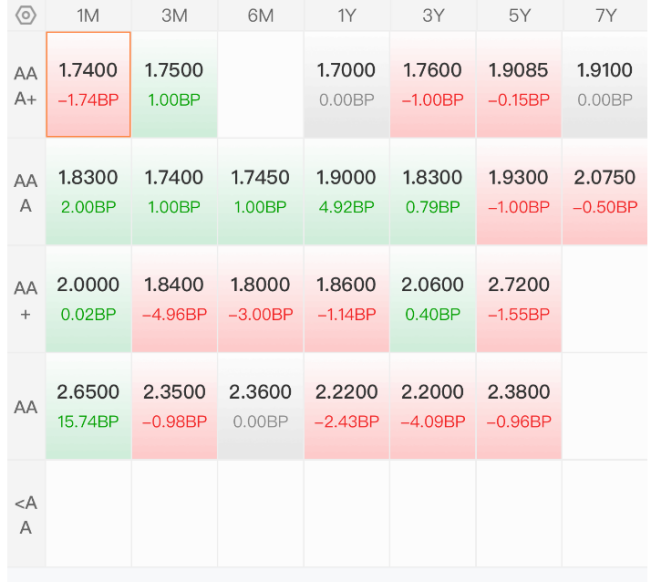This screenshot has height=582, width=651.
Task: Select the 5Y column header
Action: click(x=519, y=16)
